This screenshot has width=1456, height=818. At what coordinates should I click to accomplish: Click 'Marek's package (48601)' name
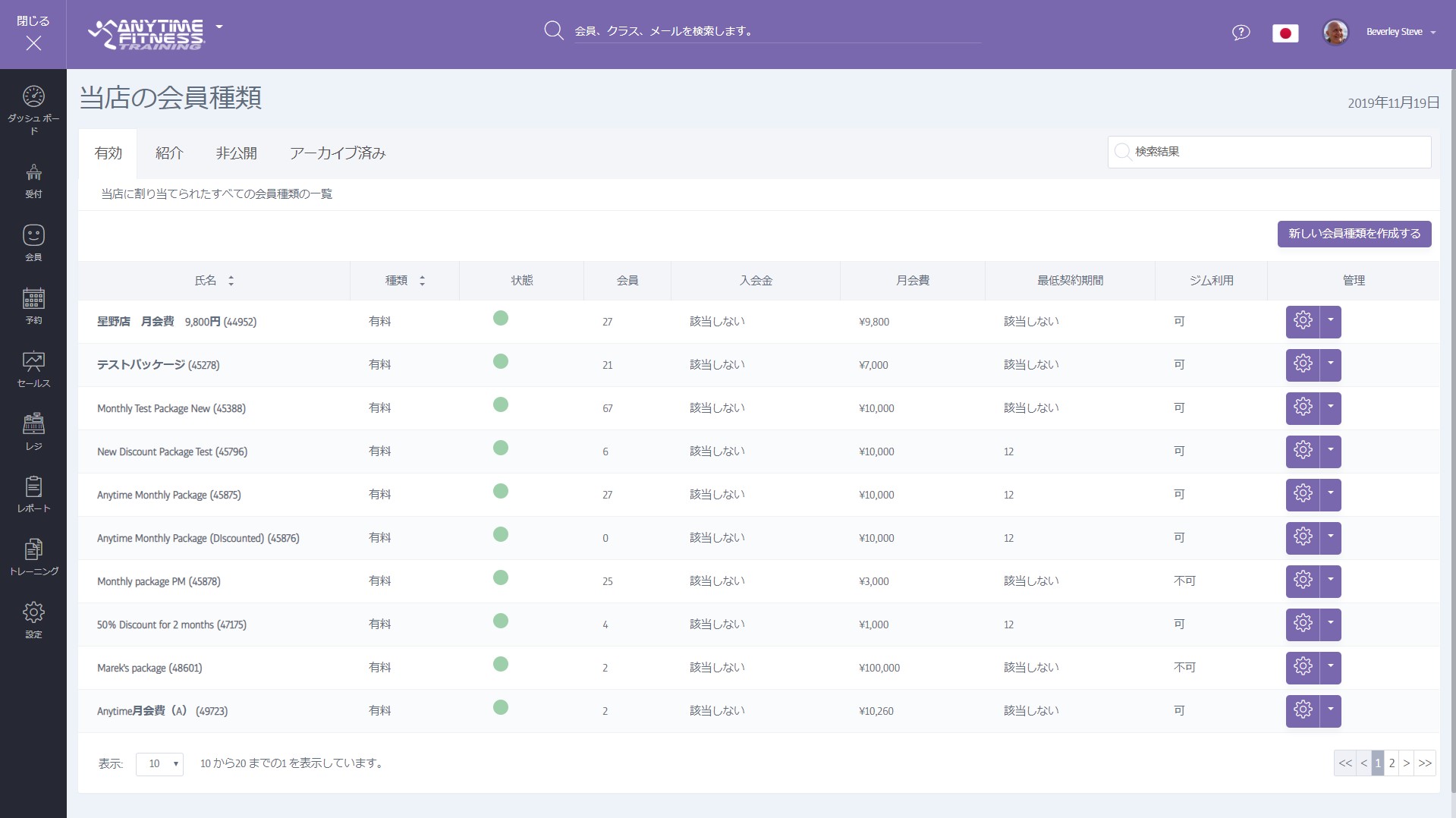149,668
